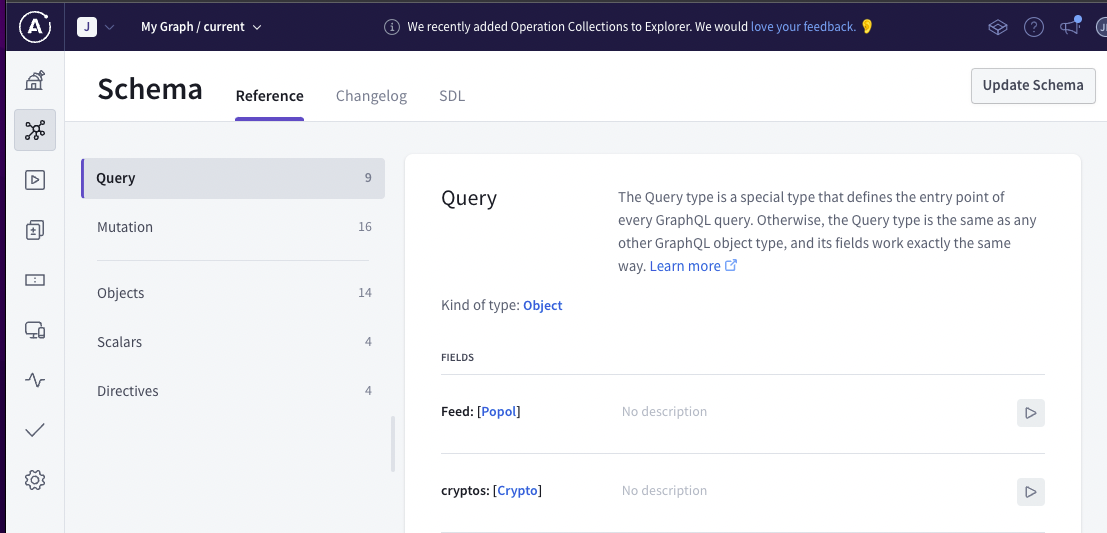
Task: Open the Learn more link
Action: pos(685,266)
